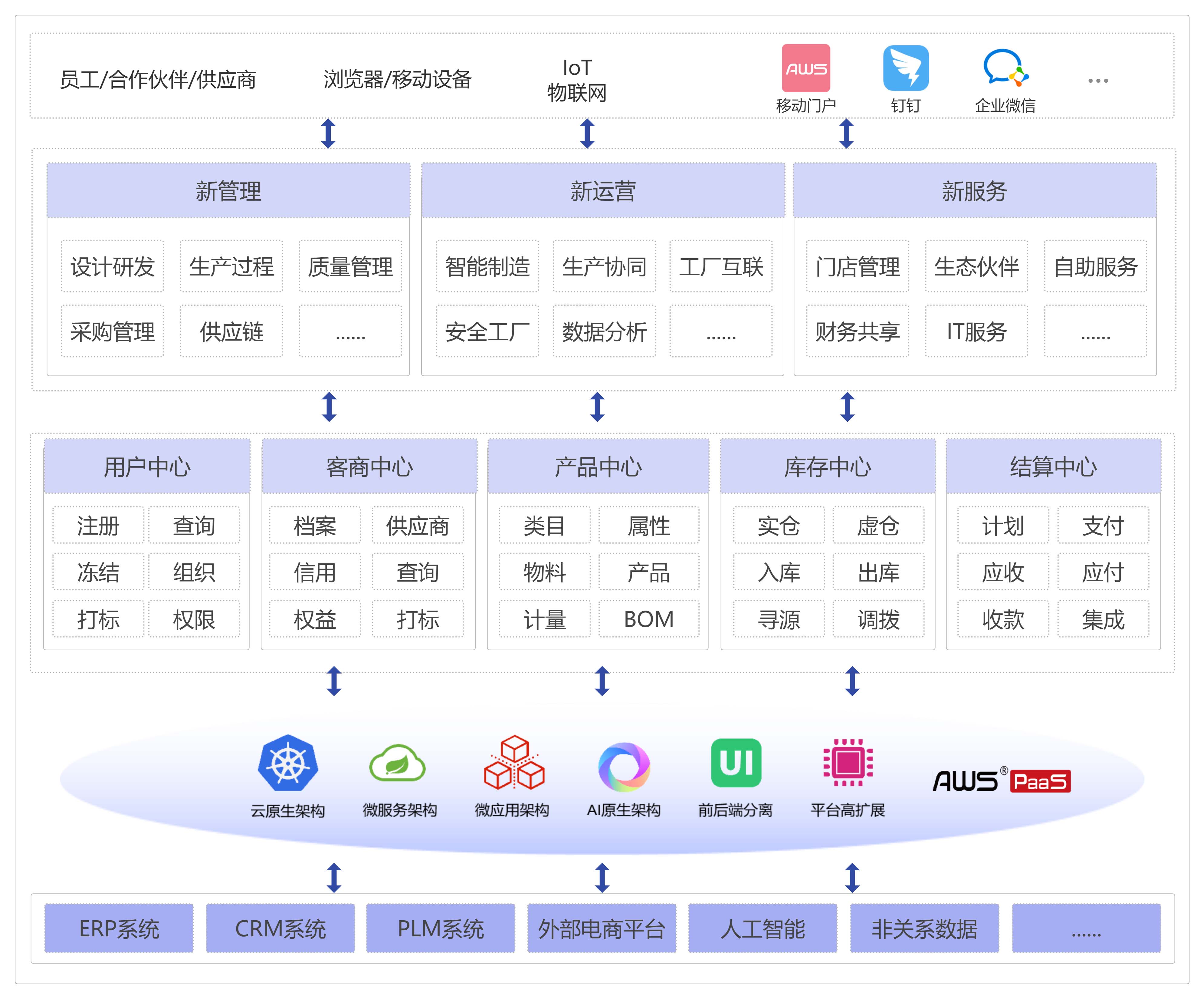Screen dimensions: 1204x999
Task: Select the 库存中心 header
Action: (827, 467)
